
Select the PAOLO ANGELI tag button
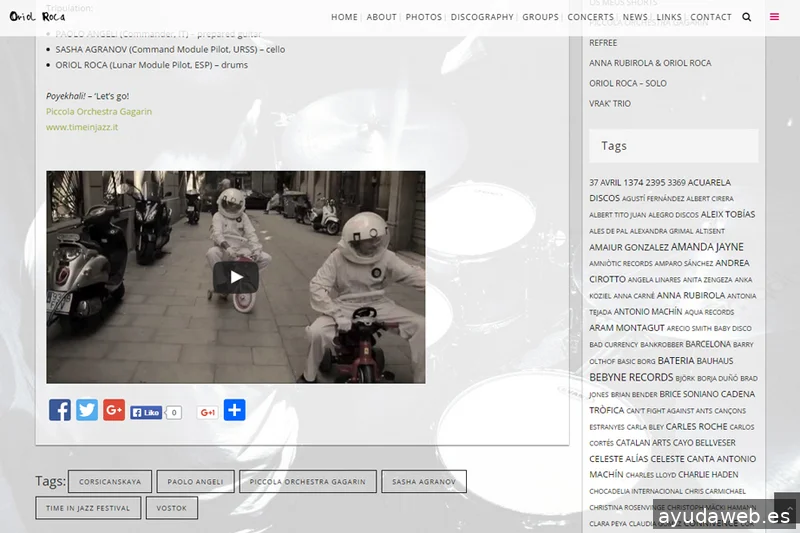[x=195, y=481]
